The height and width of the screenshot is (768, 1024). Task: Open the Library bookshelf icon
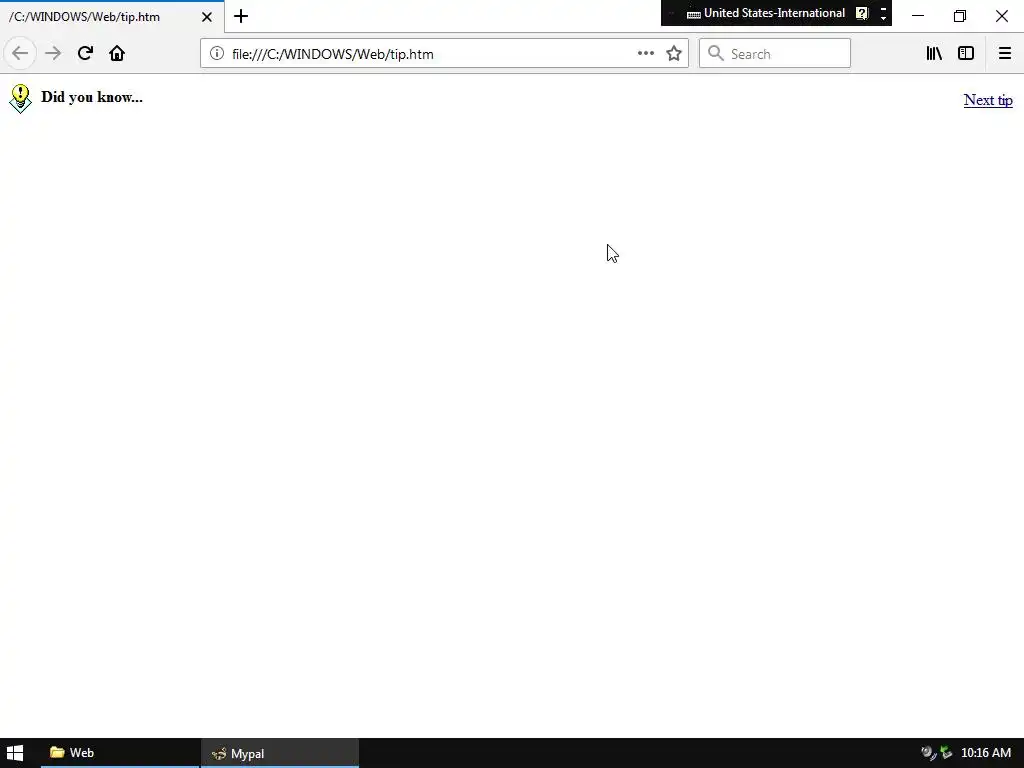(x=934, y=54)
